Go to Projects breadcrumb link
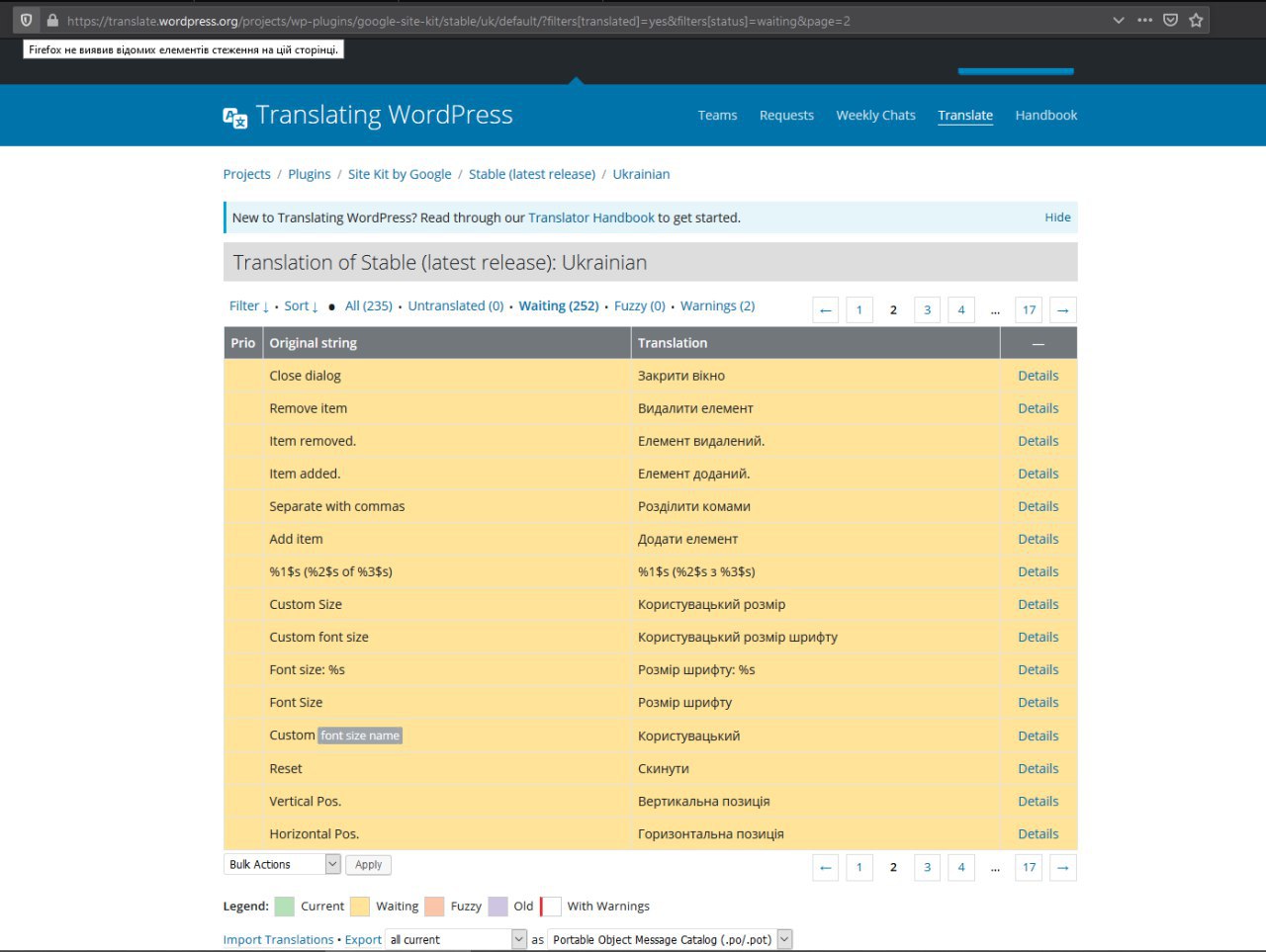 pos(246,174)
